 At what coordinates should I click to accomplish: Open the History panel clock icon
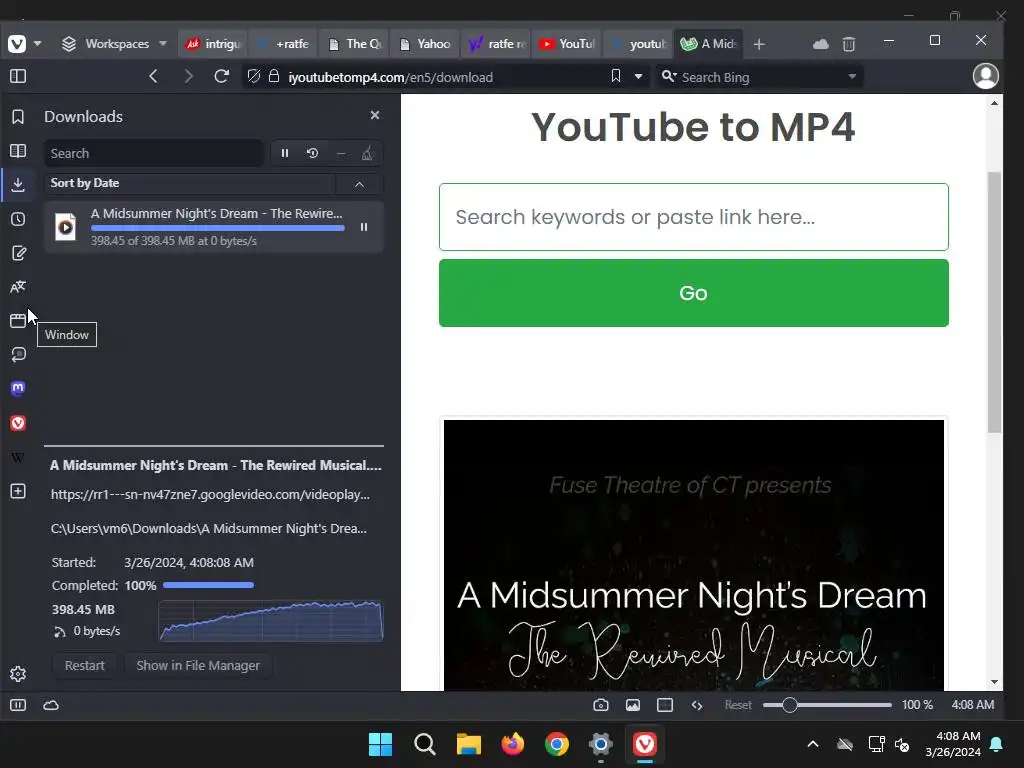click(x=18, y=219)
